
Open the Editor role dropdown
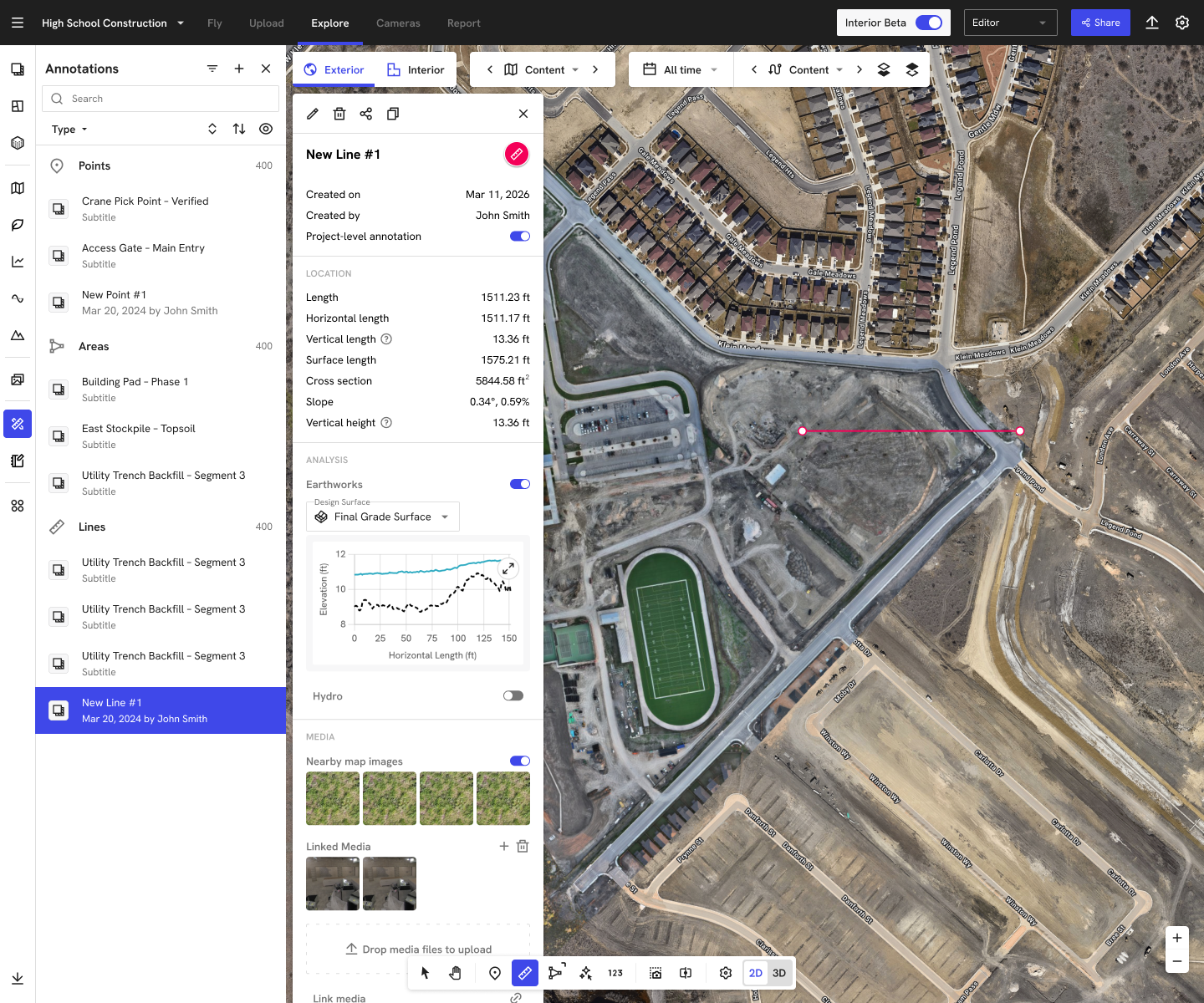tap(1010, 23)
